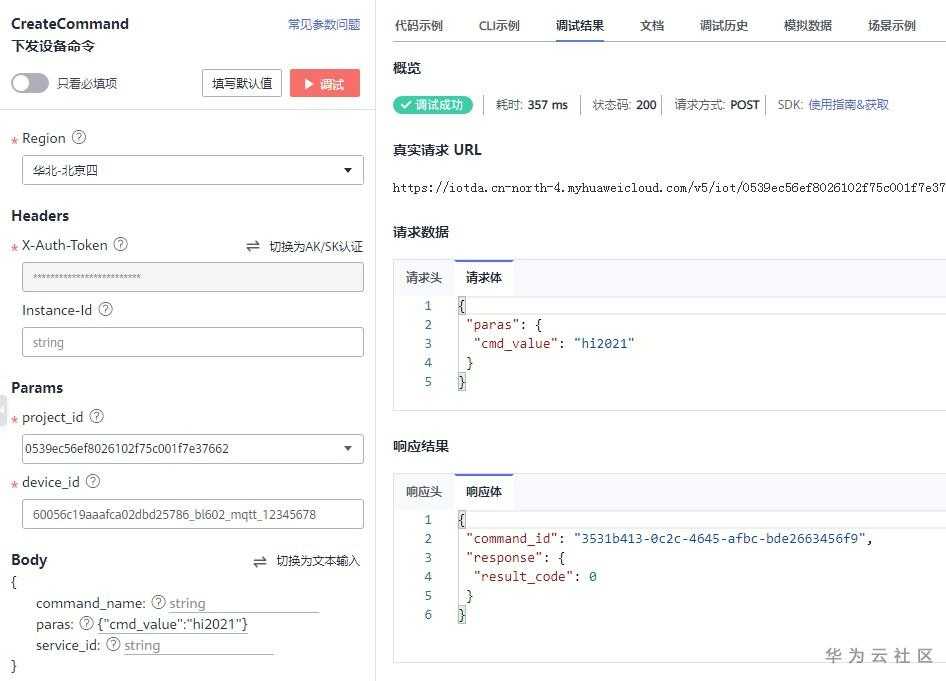Click help icon beside X-Auth-Token
Screen dimensions: 946x681
pyautogui.click(x=121, y=244)
